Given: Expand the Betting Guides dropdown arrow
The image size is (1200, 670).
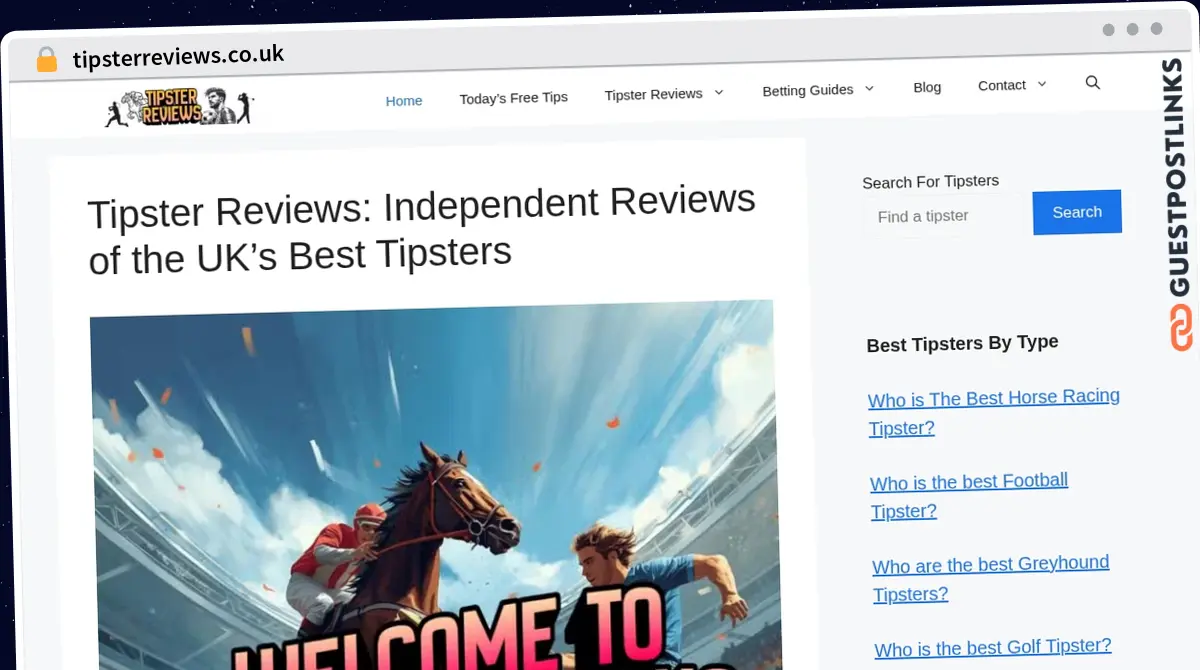Looking at the screenshot, I should coord(869,89).
